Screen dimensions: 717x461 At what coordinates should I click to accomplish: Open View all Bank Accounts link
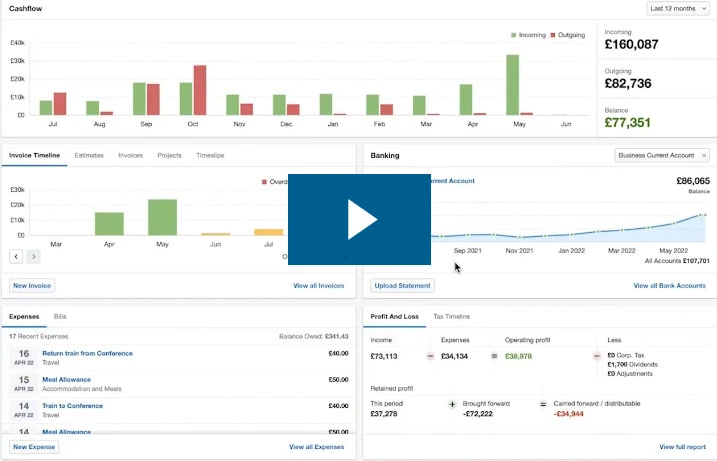669,285
